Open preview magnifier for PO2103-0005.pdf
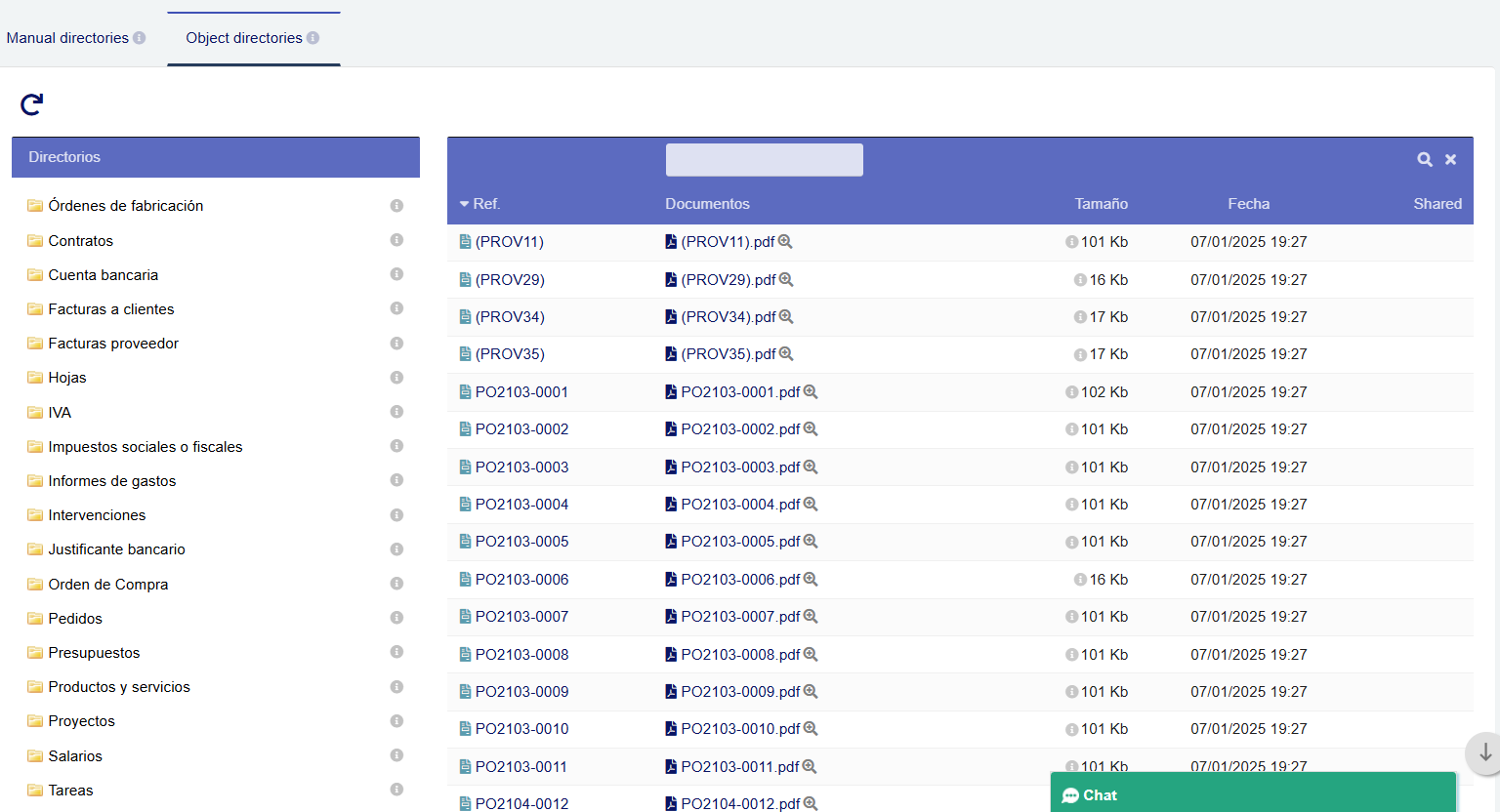Viewport: 1500px width, 812px height. [x=811, y=542]
